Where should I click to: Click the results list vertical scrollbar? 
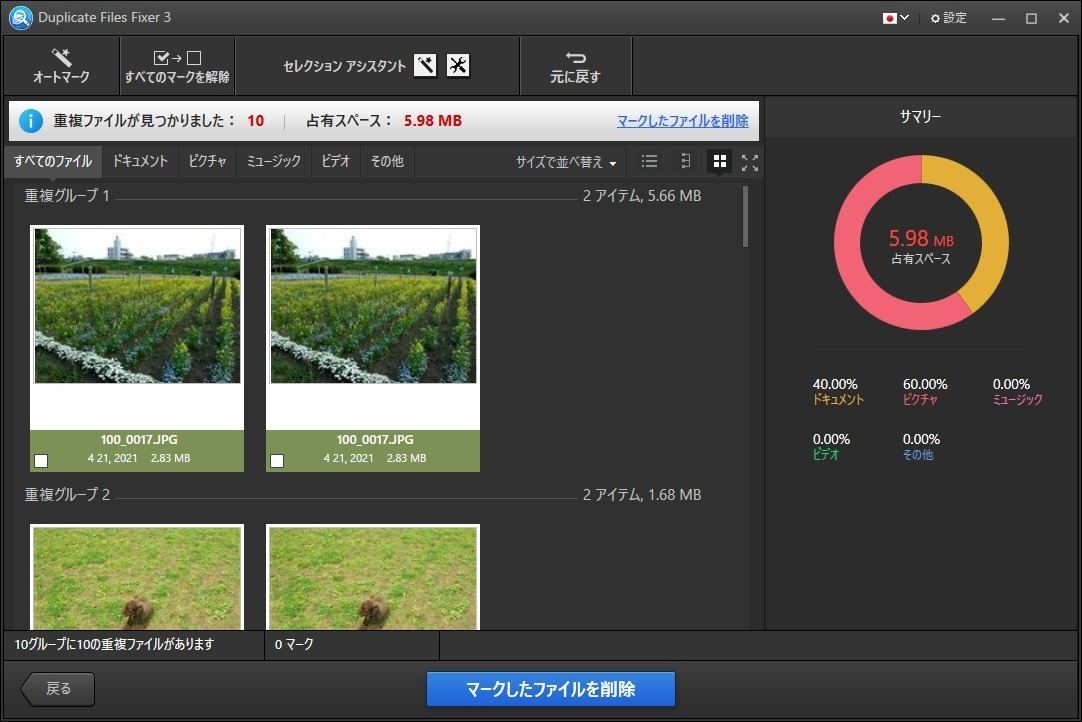[x=745, y=216]
